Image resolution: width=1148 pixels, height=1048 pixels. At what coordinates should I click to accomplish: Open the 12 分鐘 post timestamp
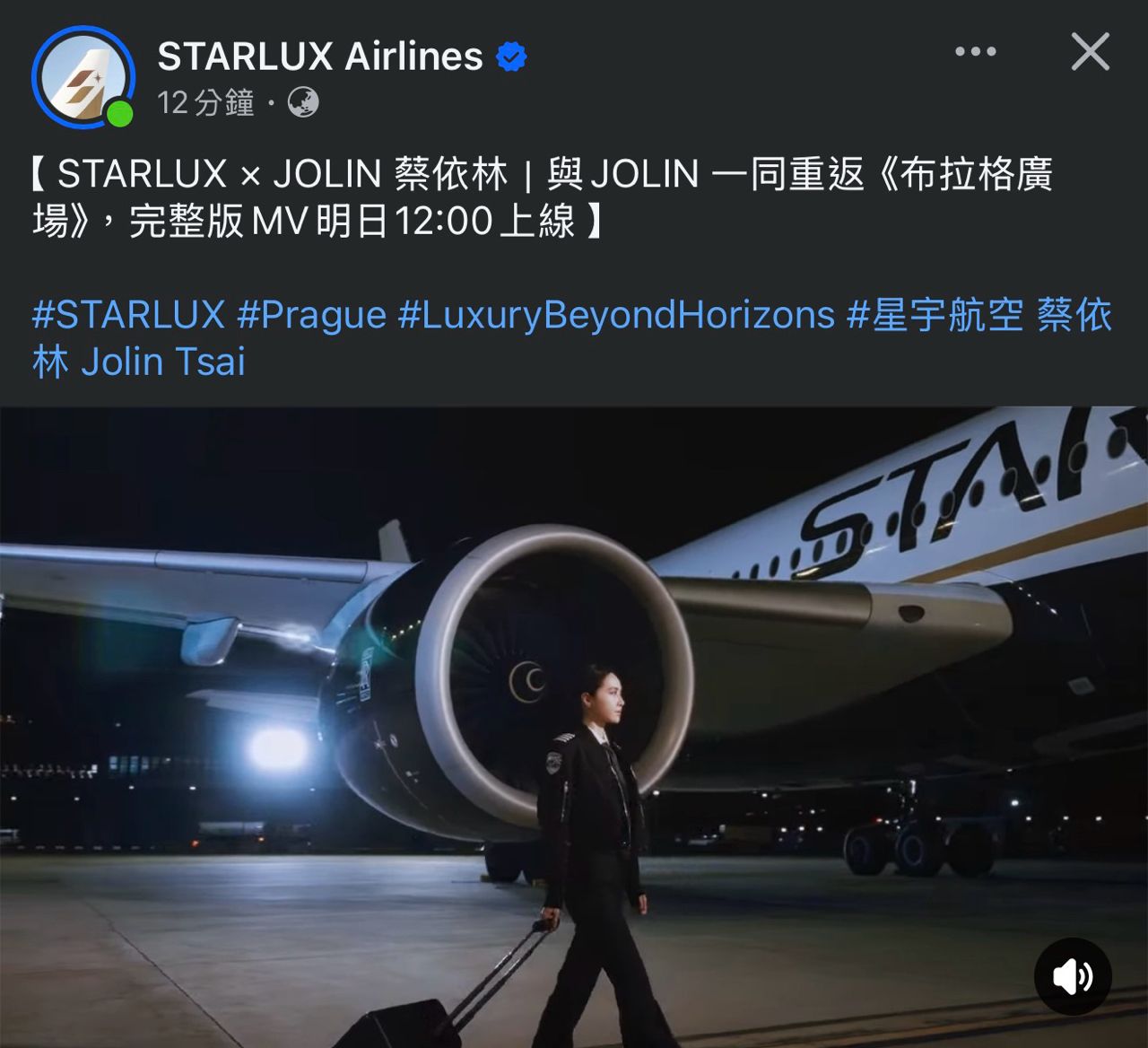[x=206, y=103]
